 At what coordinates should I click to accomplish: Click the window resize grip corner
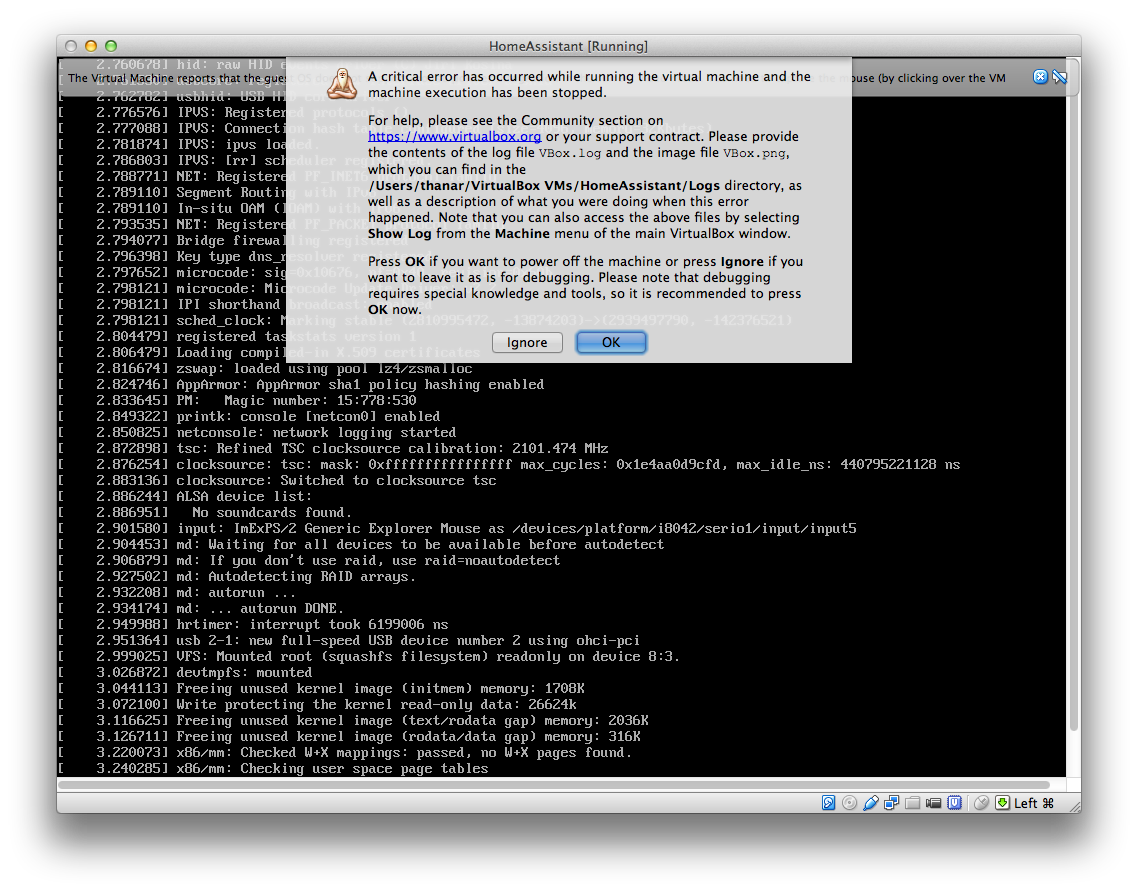pyautogui.click(x=1074, y=806)
